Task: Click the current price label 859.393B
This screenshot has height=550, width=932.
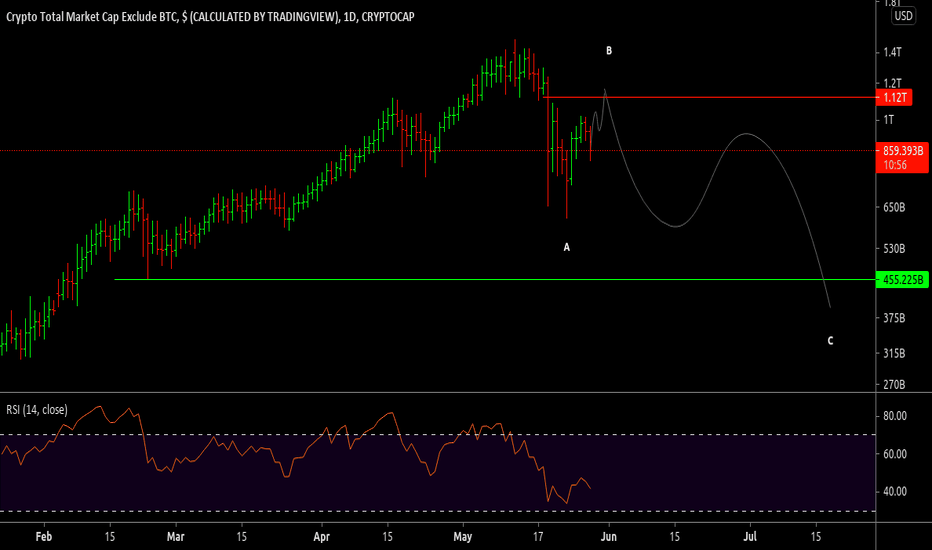Action: click(x=902, y=151)
